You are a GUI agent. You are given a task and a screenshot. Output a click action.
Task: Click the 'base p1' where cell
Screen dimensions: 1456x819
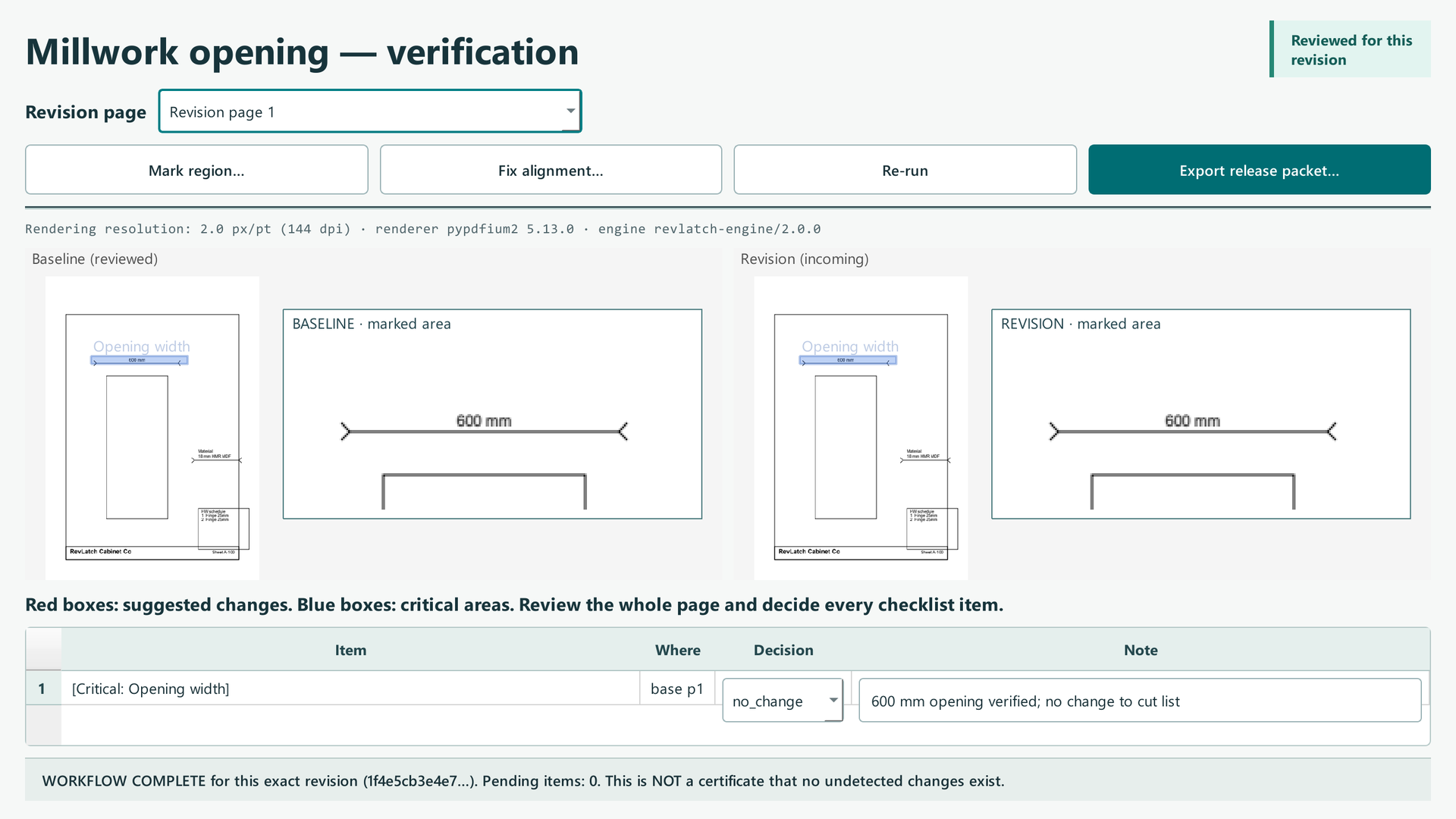[677, 689]
